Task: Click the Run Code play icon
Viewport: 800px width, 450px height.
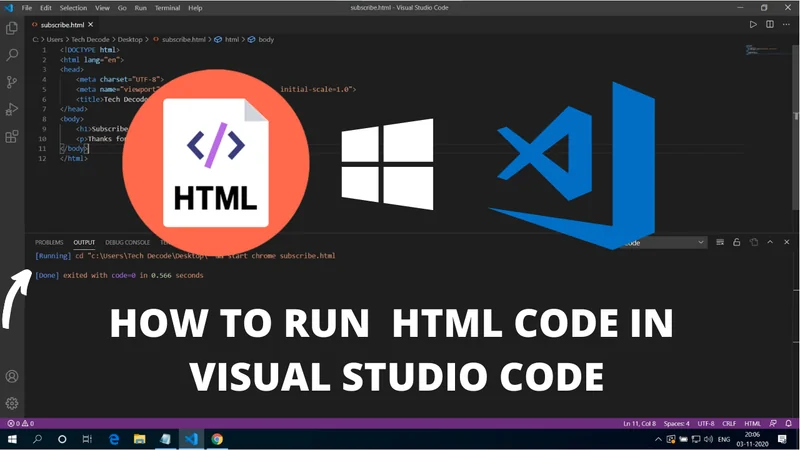Action: [x=753, y=24]
